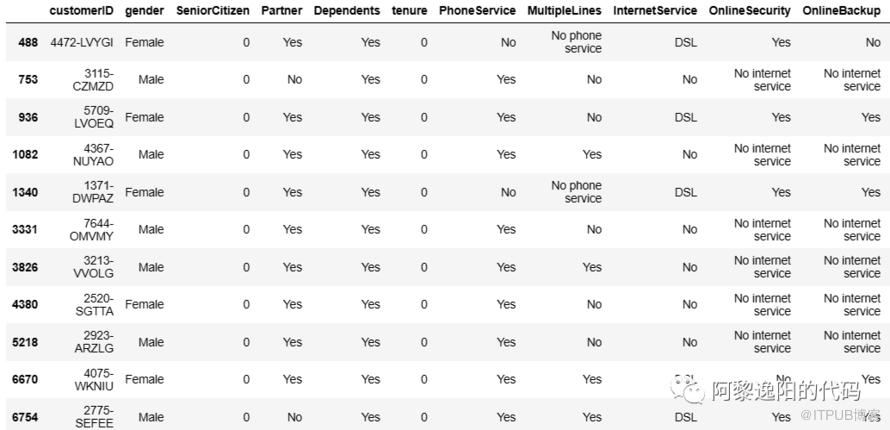Image resolution: width=890 pixels, height=430 pixels.
Task: Select row index 488
Action: 27,43
